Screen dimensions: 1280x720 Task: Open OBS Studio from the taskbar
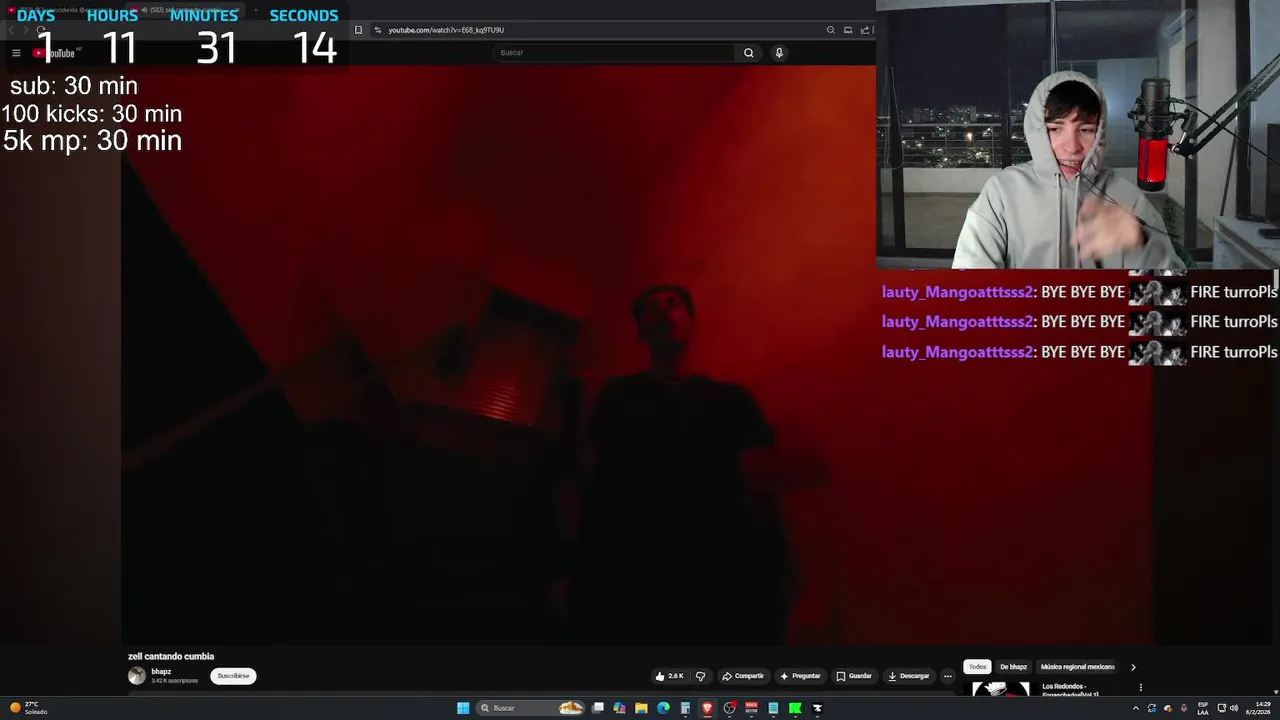(729, 708)
